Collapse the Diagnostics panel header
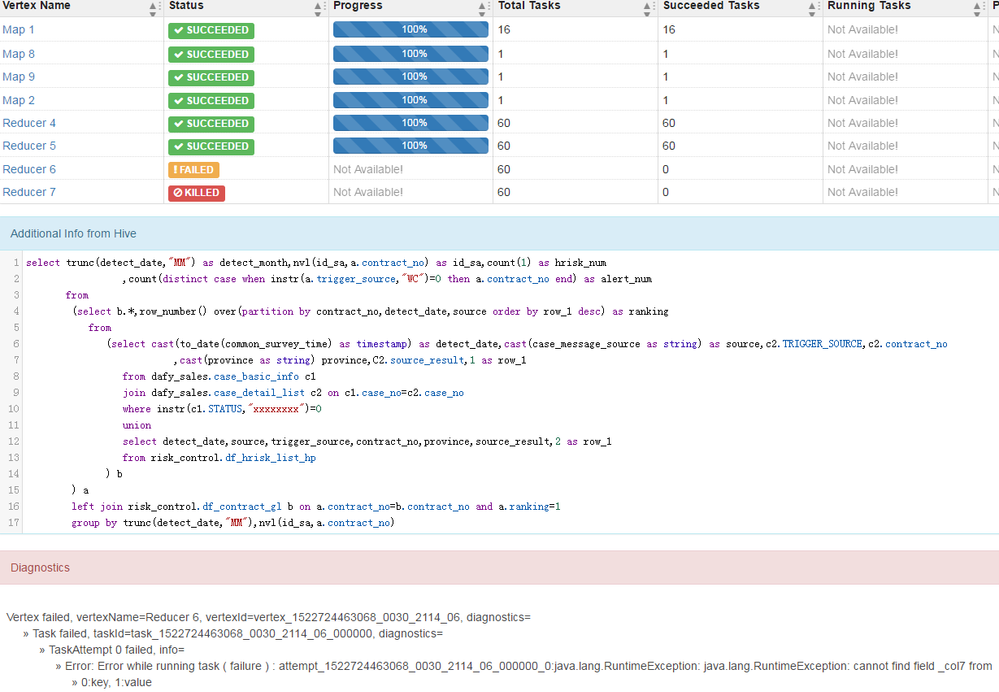The height and width of the screenshot is (692, 999). tap(40, 568)
